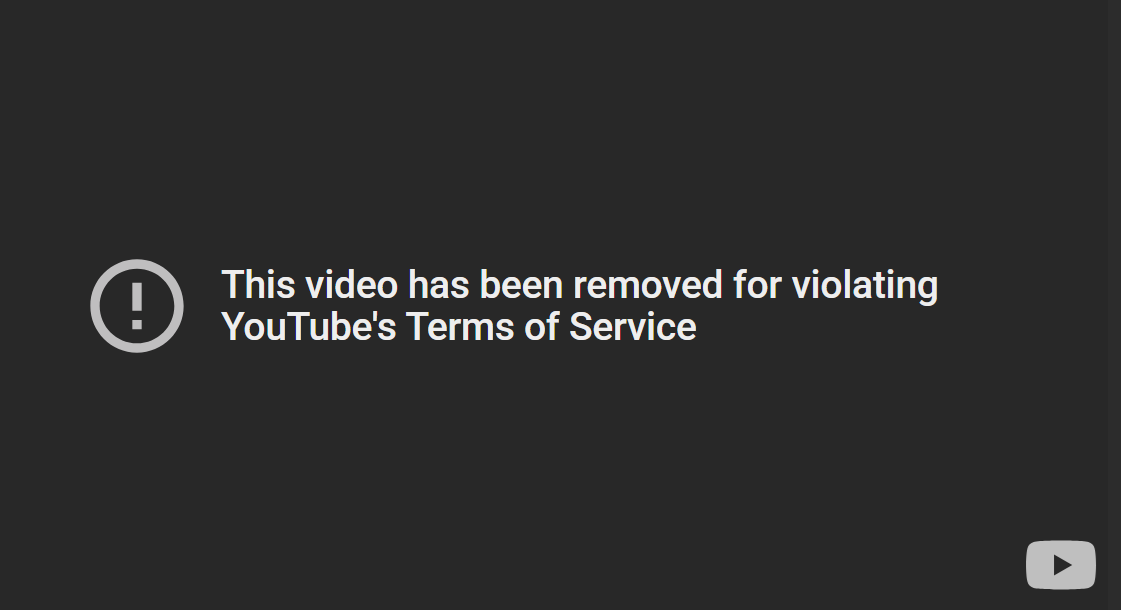1121x610 pixels.
Task: Click the play triangle inside YouTube logo
Action: (x=1062, y=566)
